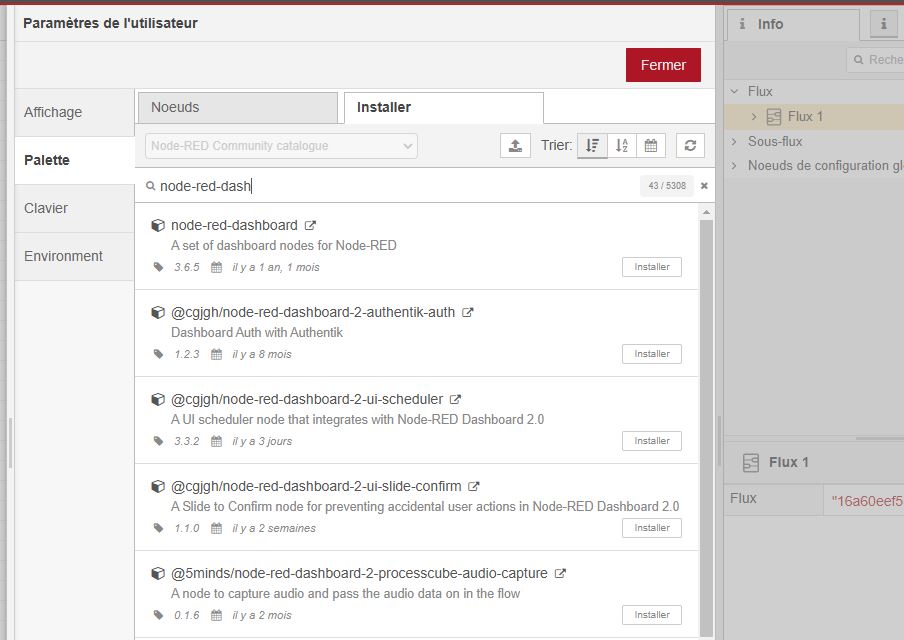Click the module list scrollbar thumb
The image size is (904, 640).
pyautogui.click(x=706, y=428)
